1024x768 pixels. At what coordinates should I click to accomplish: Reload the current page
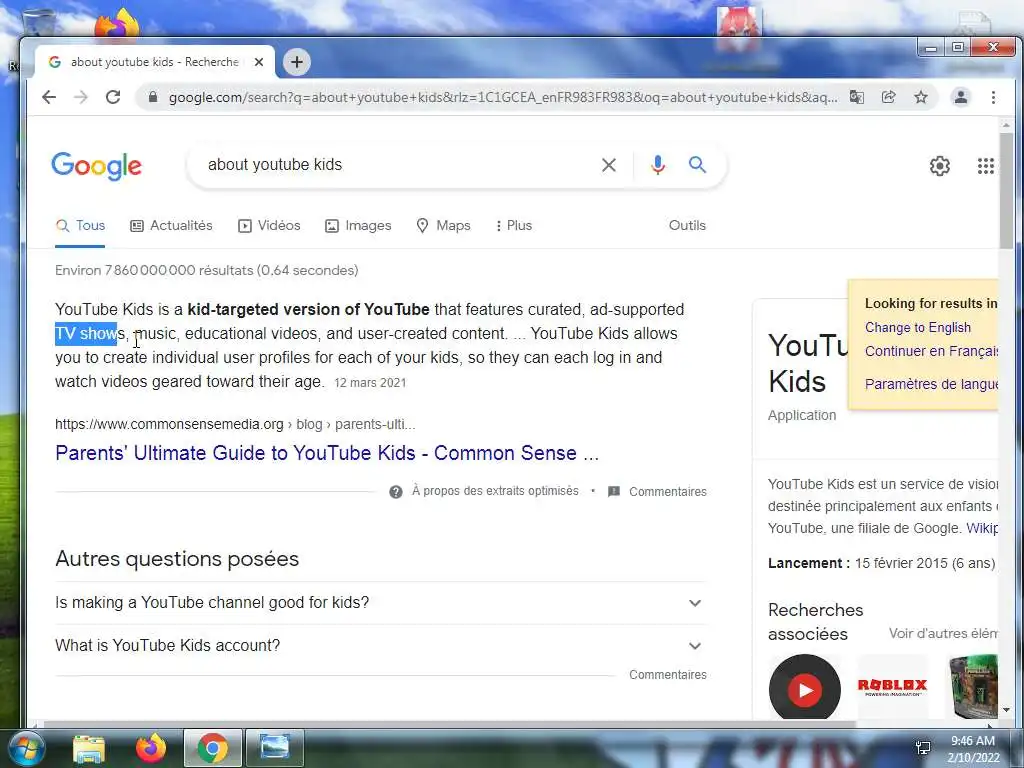click(113, 97)
